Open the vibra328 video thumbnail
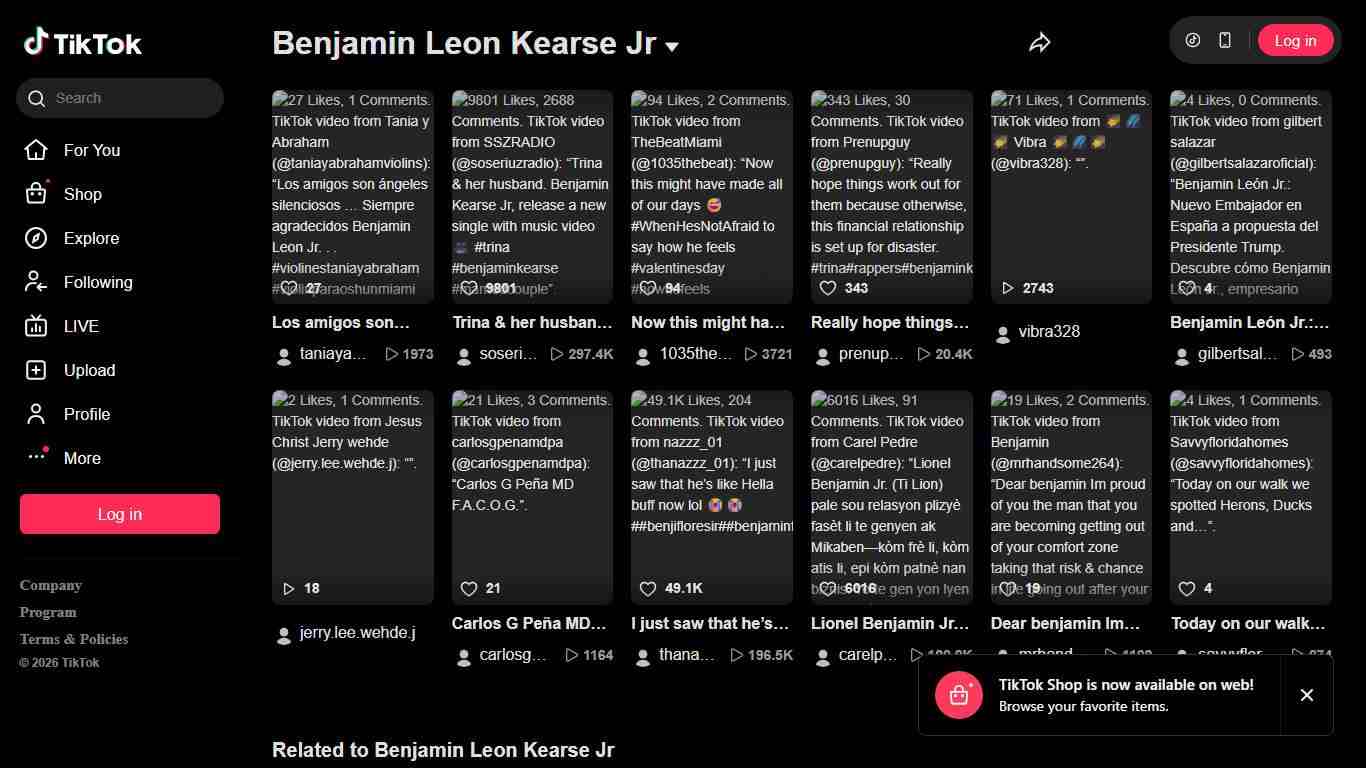The image size is (1366, 768). (x=1070, y=197)
